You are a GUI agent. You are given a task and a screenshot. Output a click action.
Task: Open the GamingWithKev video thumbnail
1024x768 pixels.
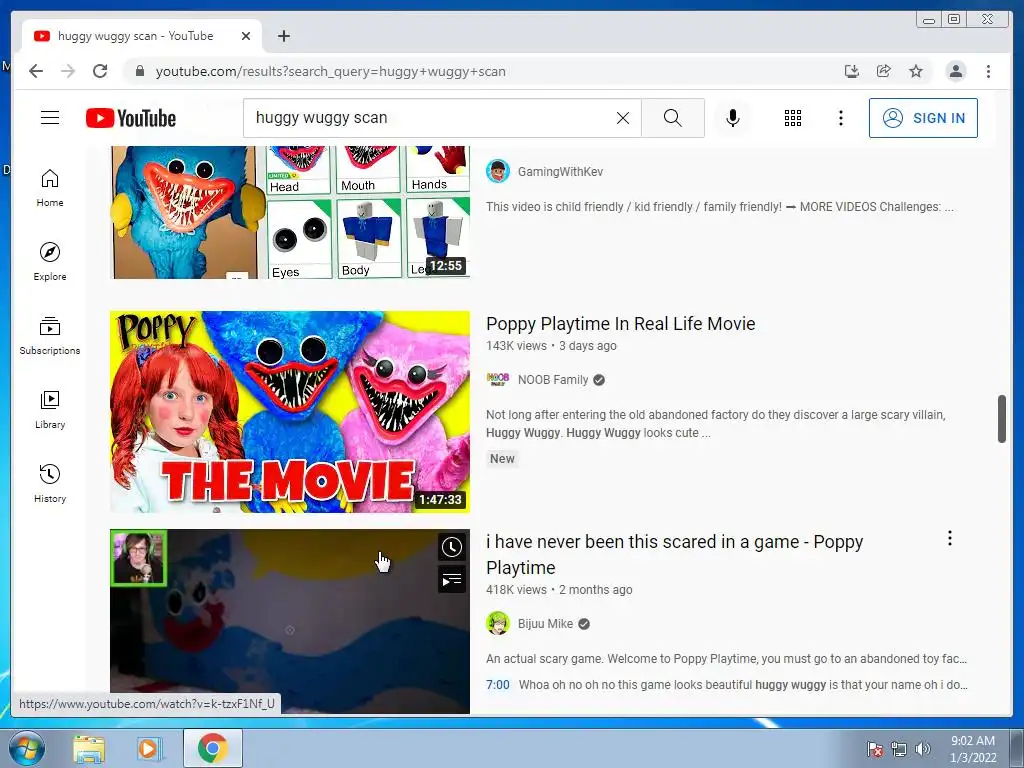click(290, 212)
